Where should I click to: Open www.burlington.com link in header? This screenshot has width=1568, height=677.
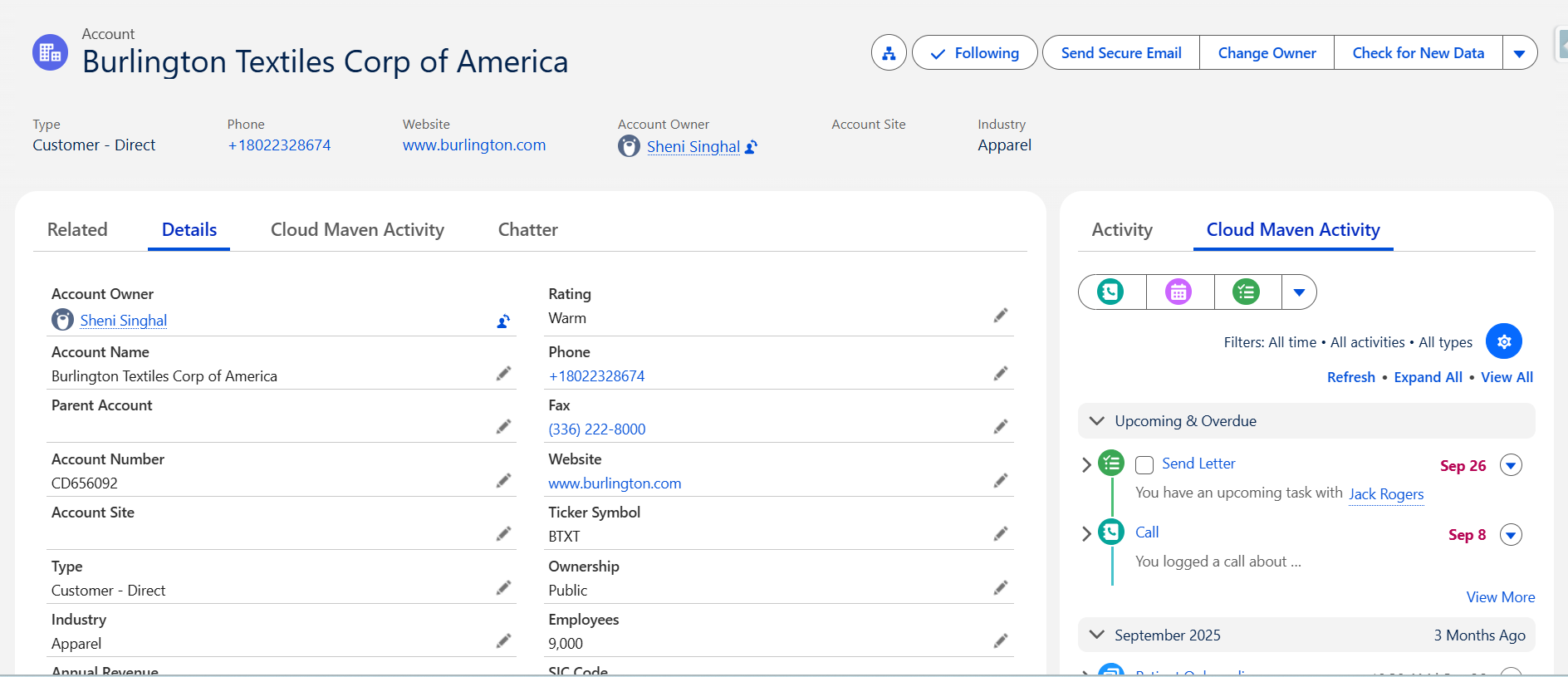coord(474,145)
